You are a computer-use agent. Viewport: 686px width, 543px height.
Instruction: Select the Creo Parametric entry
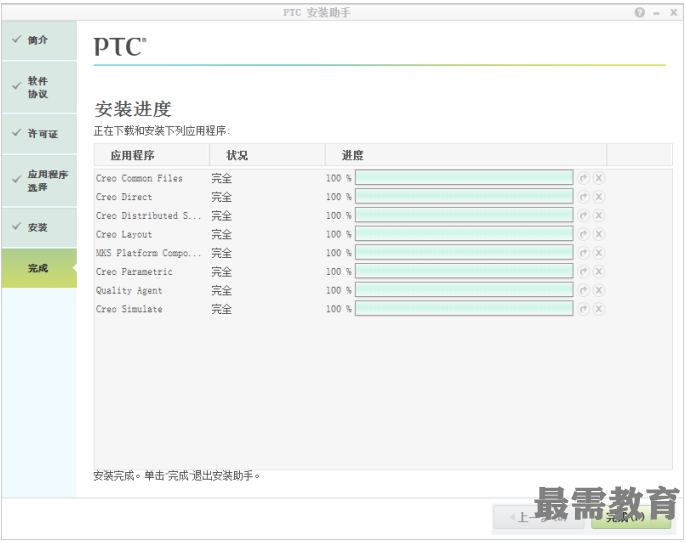134,272
